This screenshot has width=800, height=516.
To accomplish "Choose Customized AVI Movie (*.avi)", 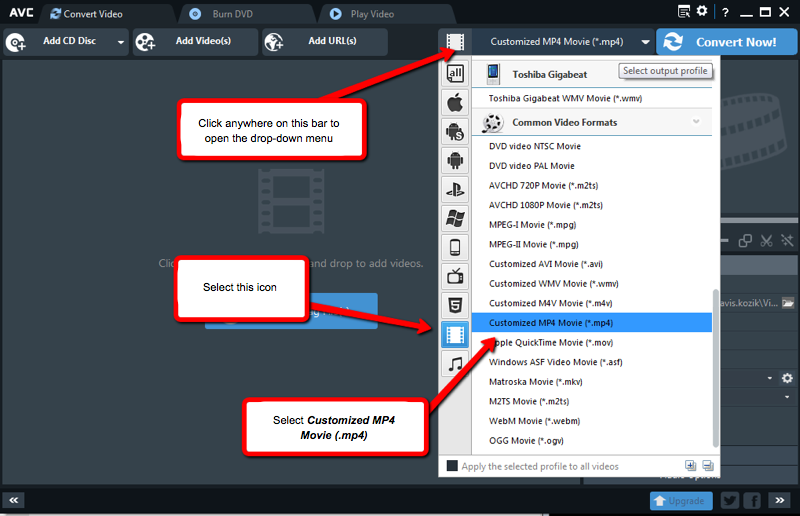I will pyautogui.click(x=592, y=264).
